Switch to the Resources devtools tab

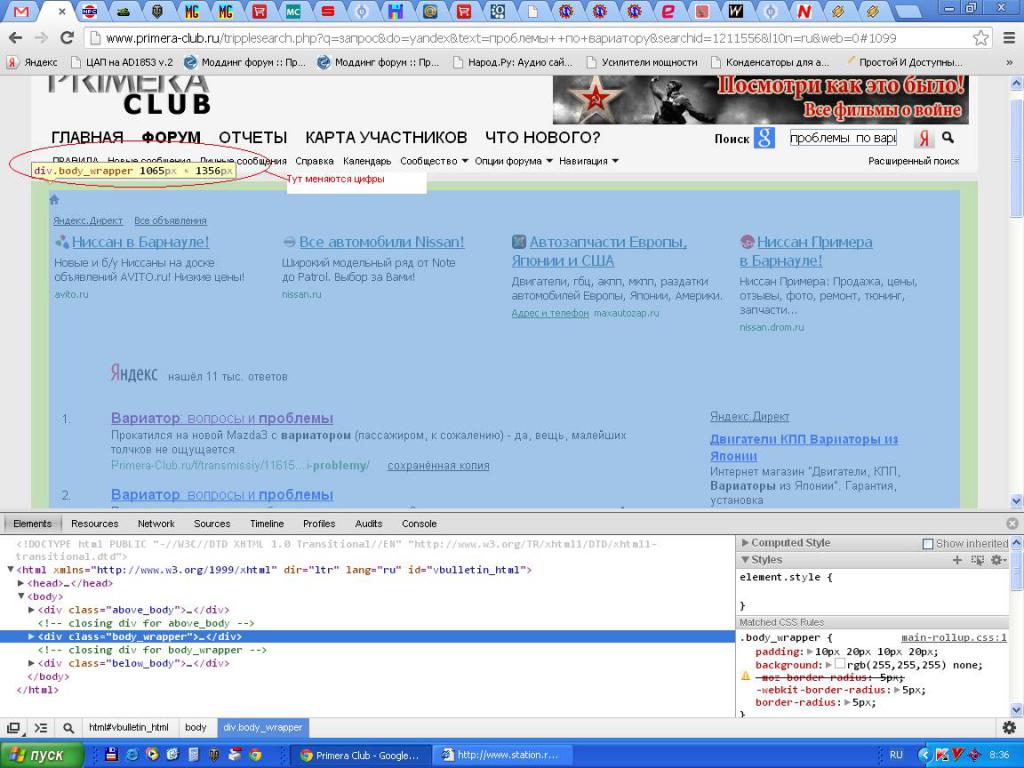[x=95, y=524]
